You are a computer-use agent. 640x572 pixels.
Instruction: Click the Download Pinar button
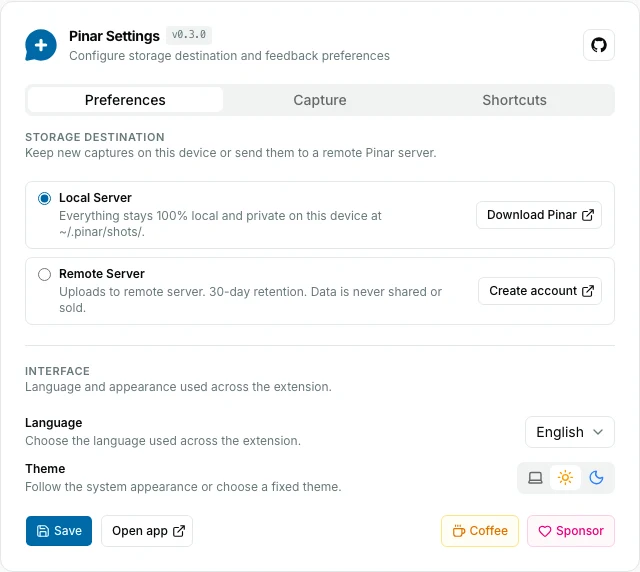click(539, 215)
